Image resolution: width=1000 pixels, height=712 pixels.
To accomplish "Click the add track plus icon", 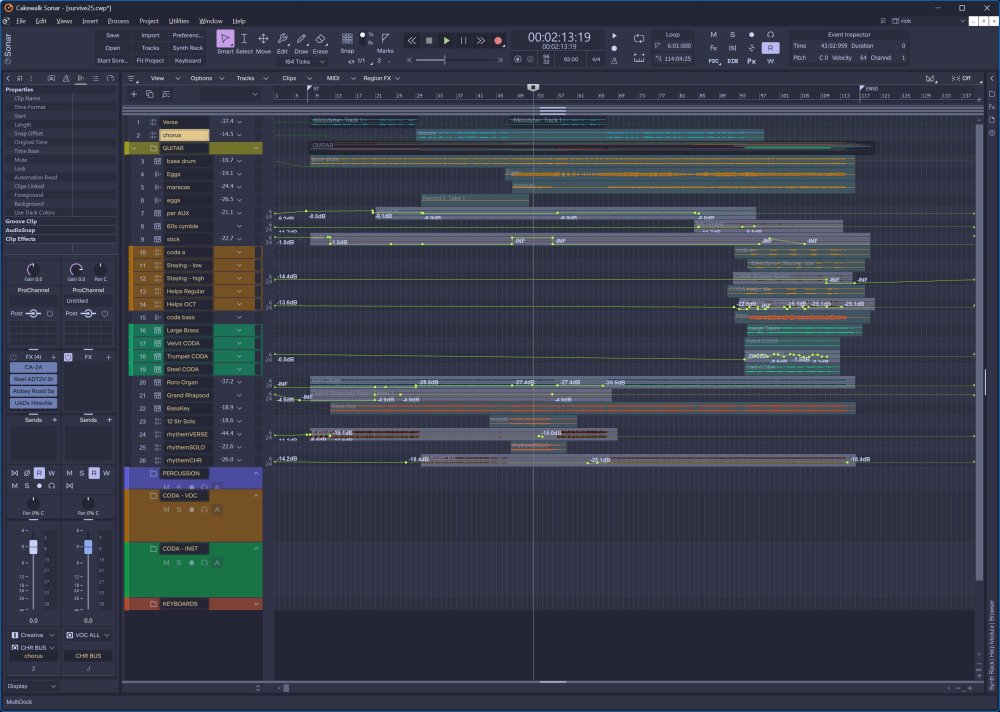I will click(134, 94).
